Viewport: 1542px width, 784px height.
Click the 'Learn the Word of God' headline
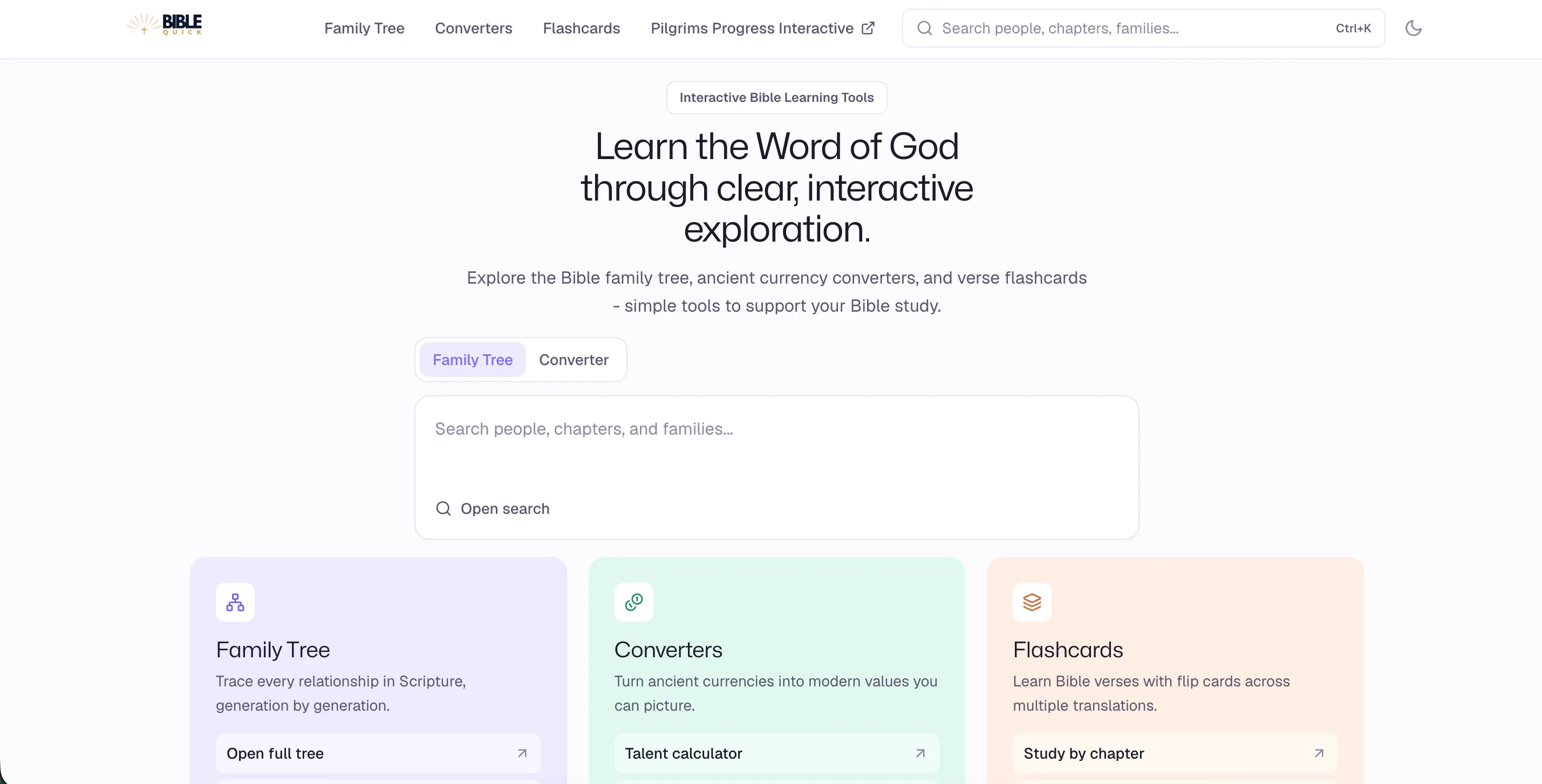[x=776, y=188]
